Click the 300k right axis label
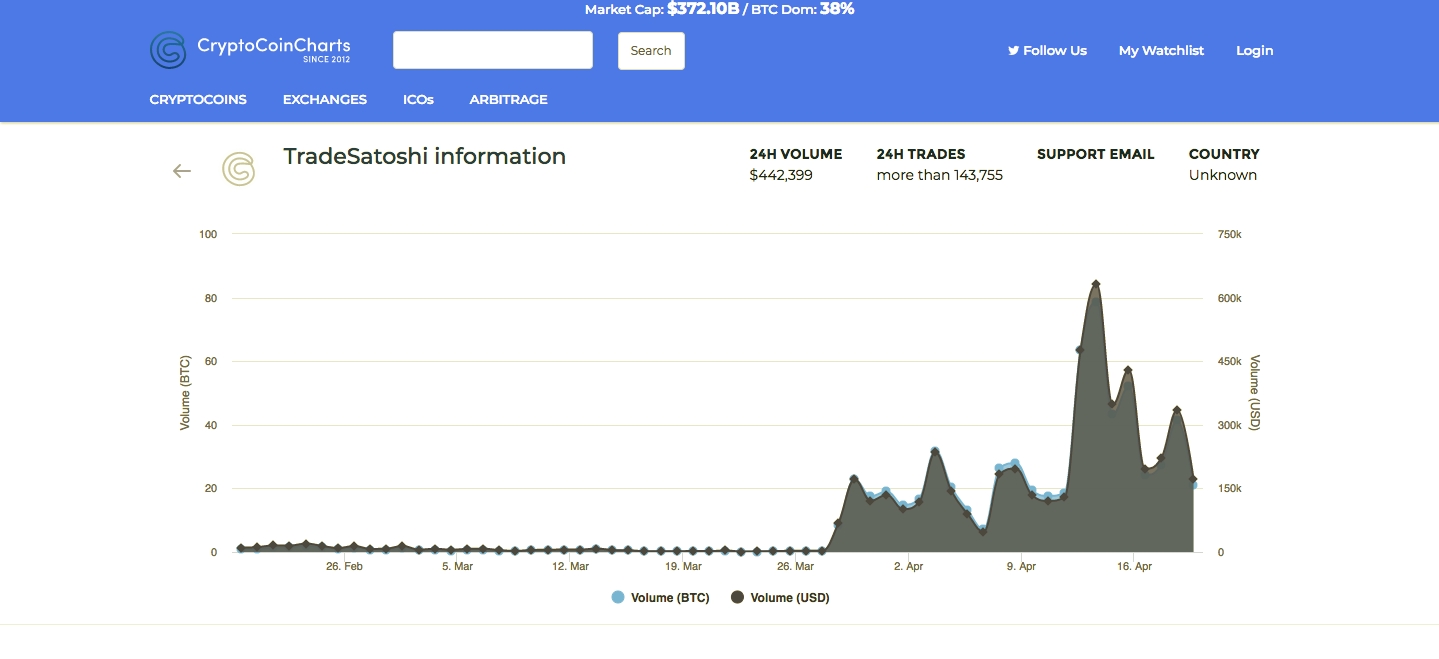This screenshot has width=1439, height=659. [1229, 425]
